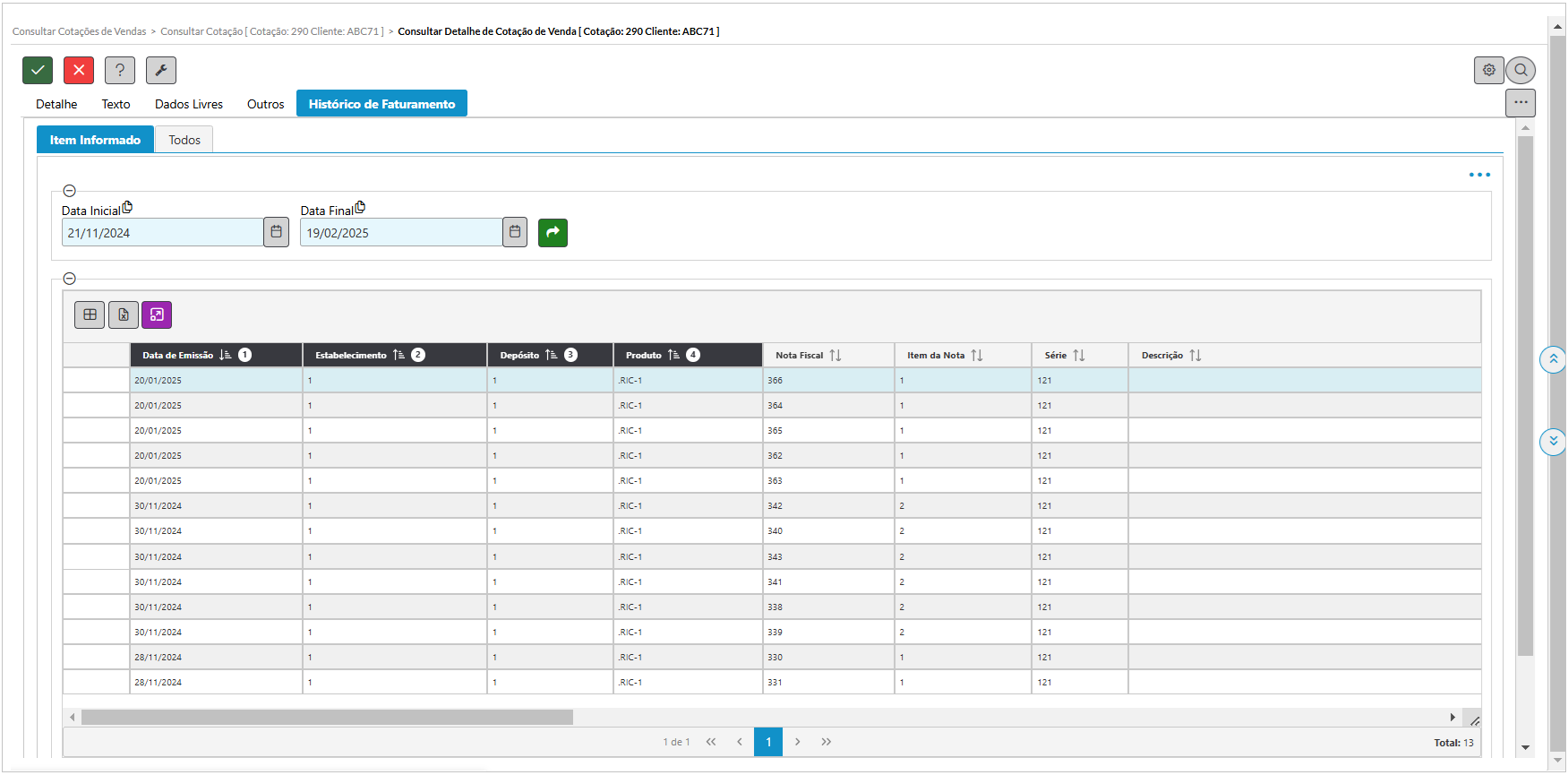Click the wrench tools icon

click(161, 70)
